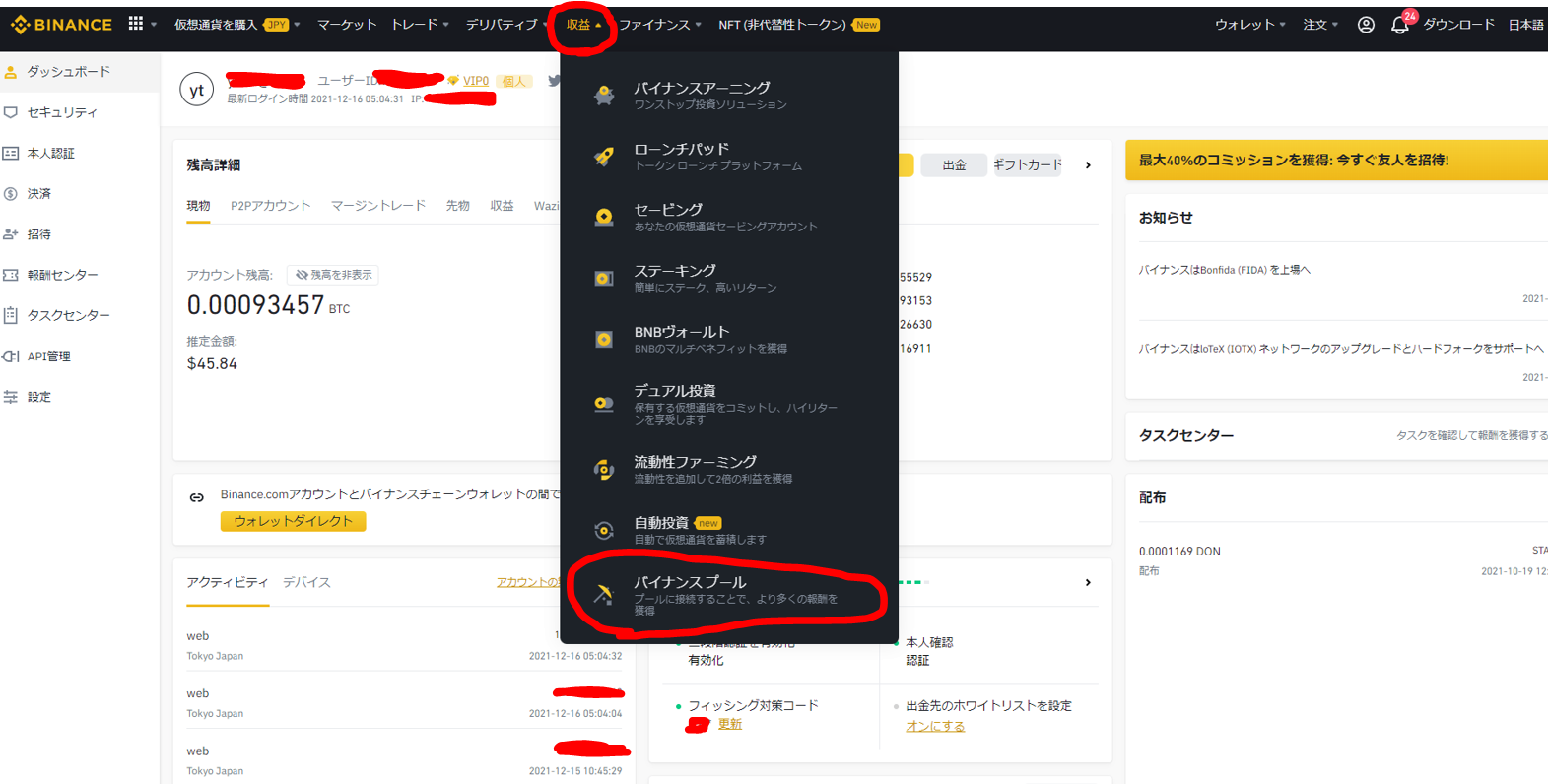1548x784 pixels.
Task: Click arrow next to ギフトカード button
Action: pyautogui.click(x=1088, y=165)
